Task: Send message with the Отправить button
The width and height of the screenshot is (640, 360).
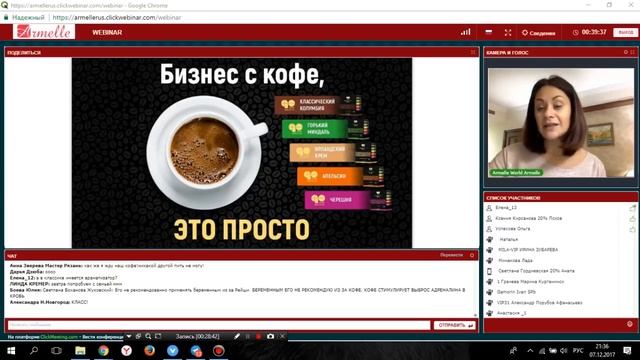Action: click(455, 325)
